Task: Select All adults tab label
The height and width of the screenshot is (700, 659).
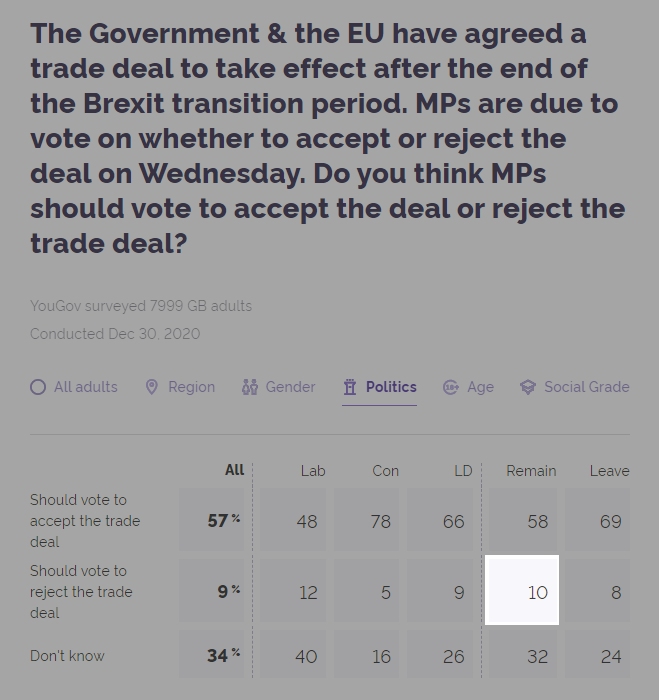Action: [86, 387]
